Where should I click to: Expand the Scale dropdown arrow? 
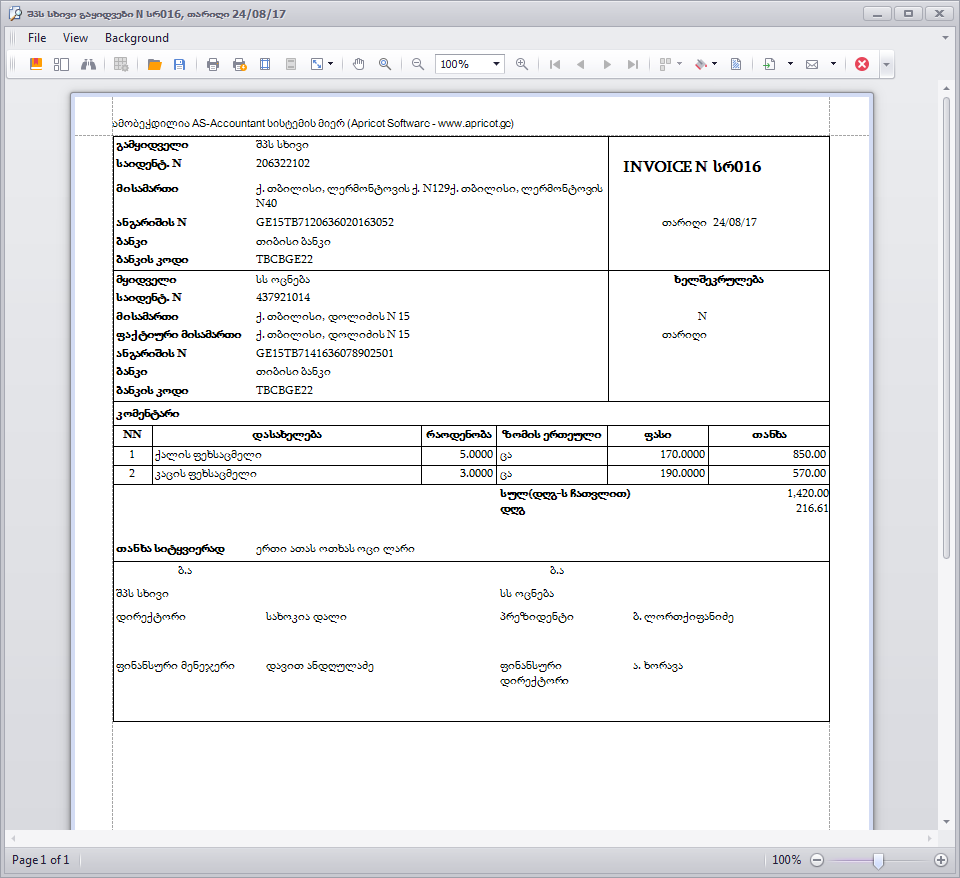tap(331, 64)
